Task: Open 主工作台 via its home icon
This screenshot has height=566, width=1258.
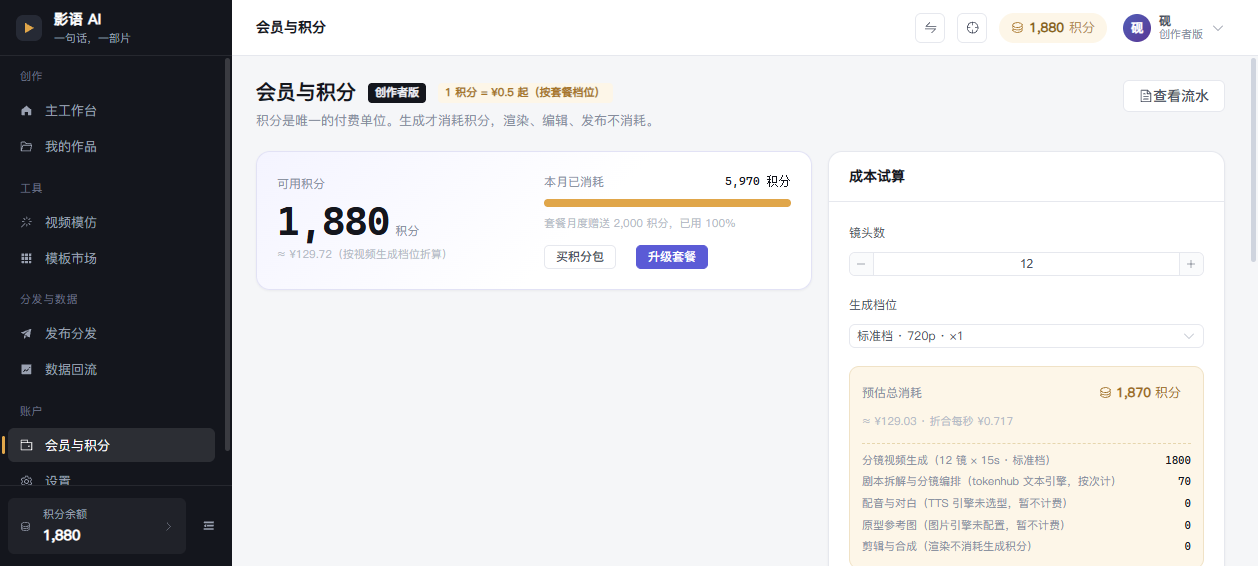Action: coord(26,111)
